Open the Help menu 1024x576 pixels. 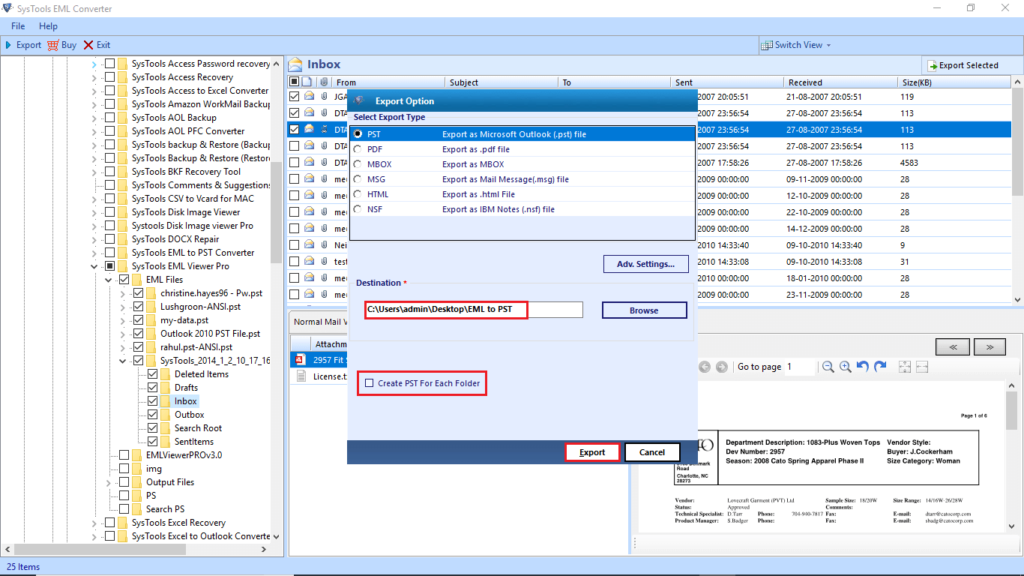(47, 25)
